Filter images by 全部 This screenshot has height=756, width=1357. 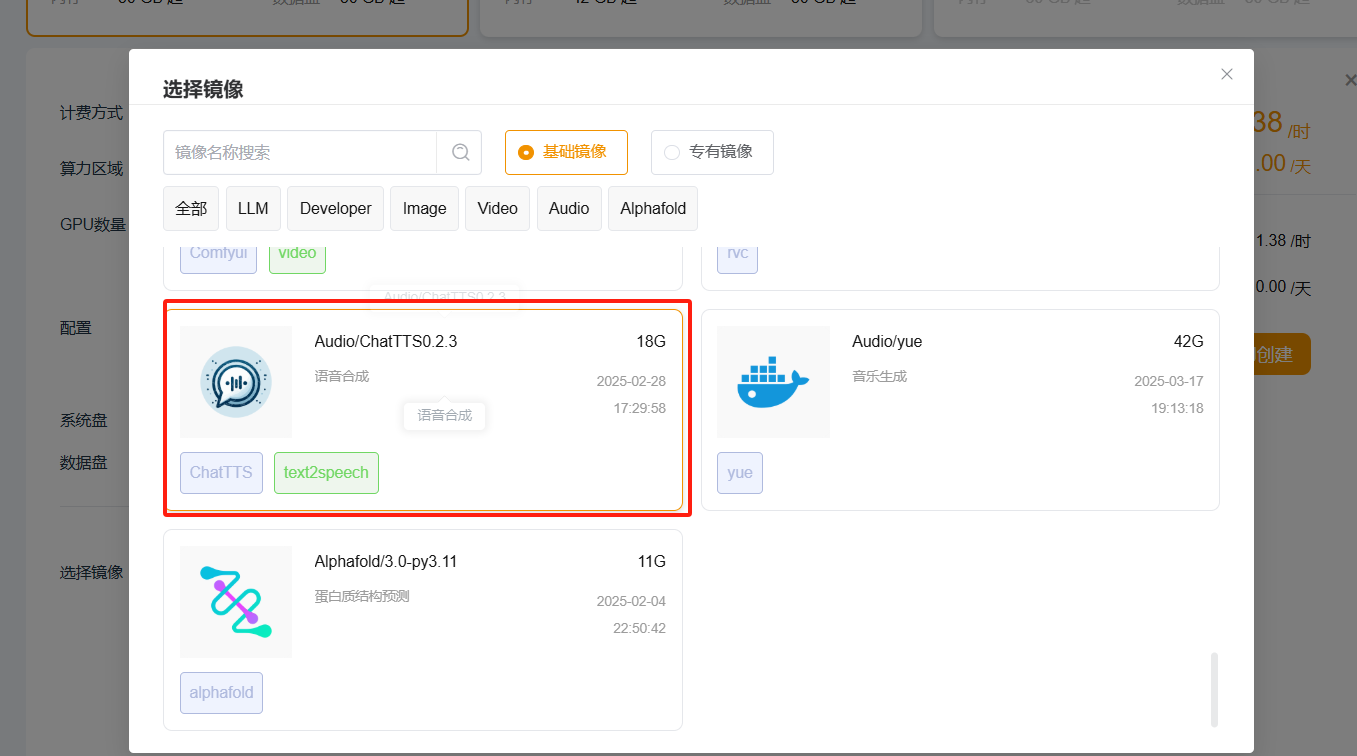191,209
